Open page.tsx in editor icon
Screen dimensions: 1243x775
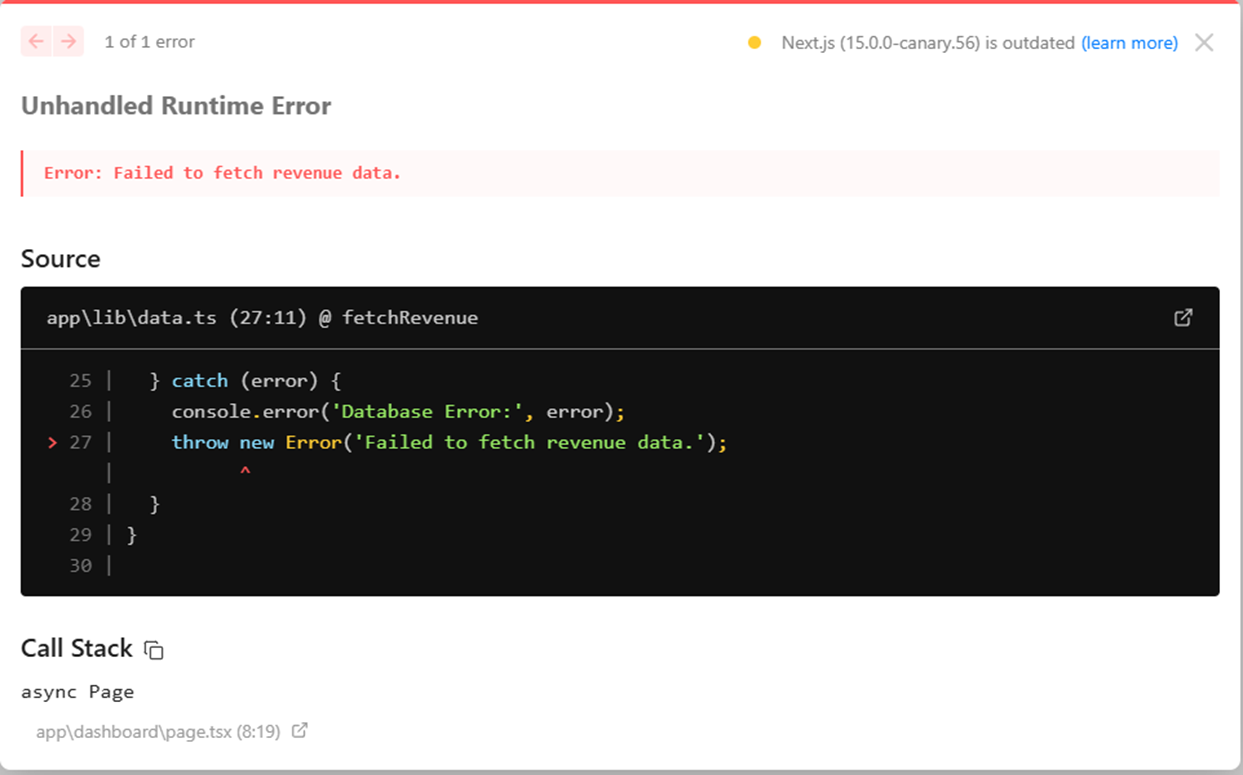299,731
